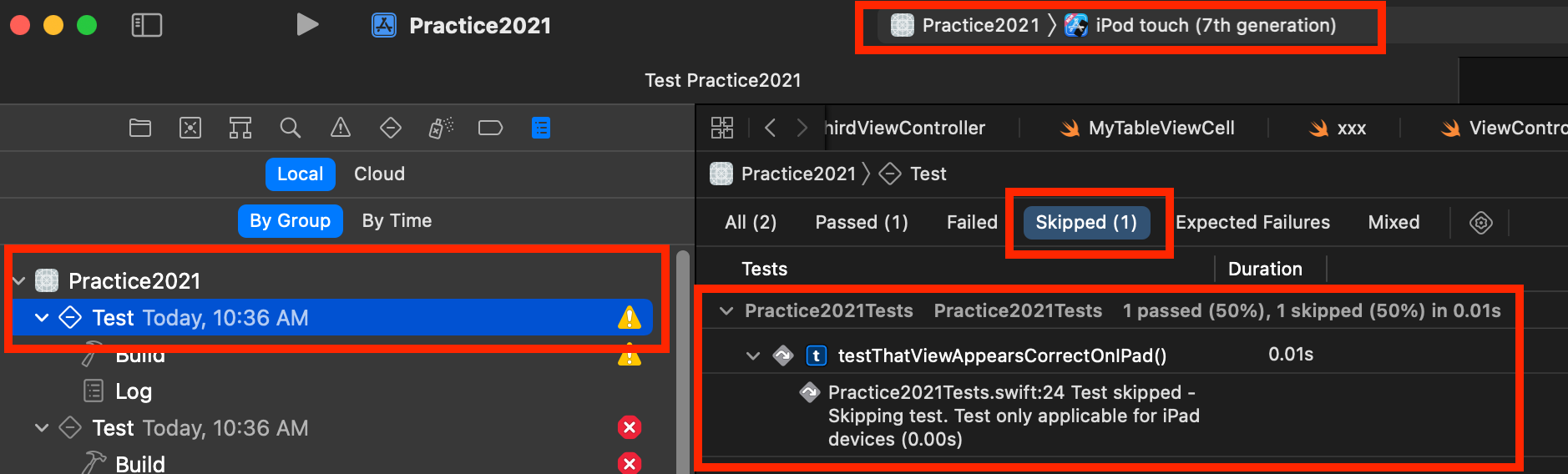The image size is (1568, 474).
Task: Open the Symbol navigator hierarchy icon
Action: 240,128
